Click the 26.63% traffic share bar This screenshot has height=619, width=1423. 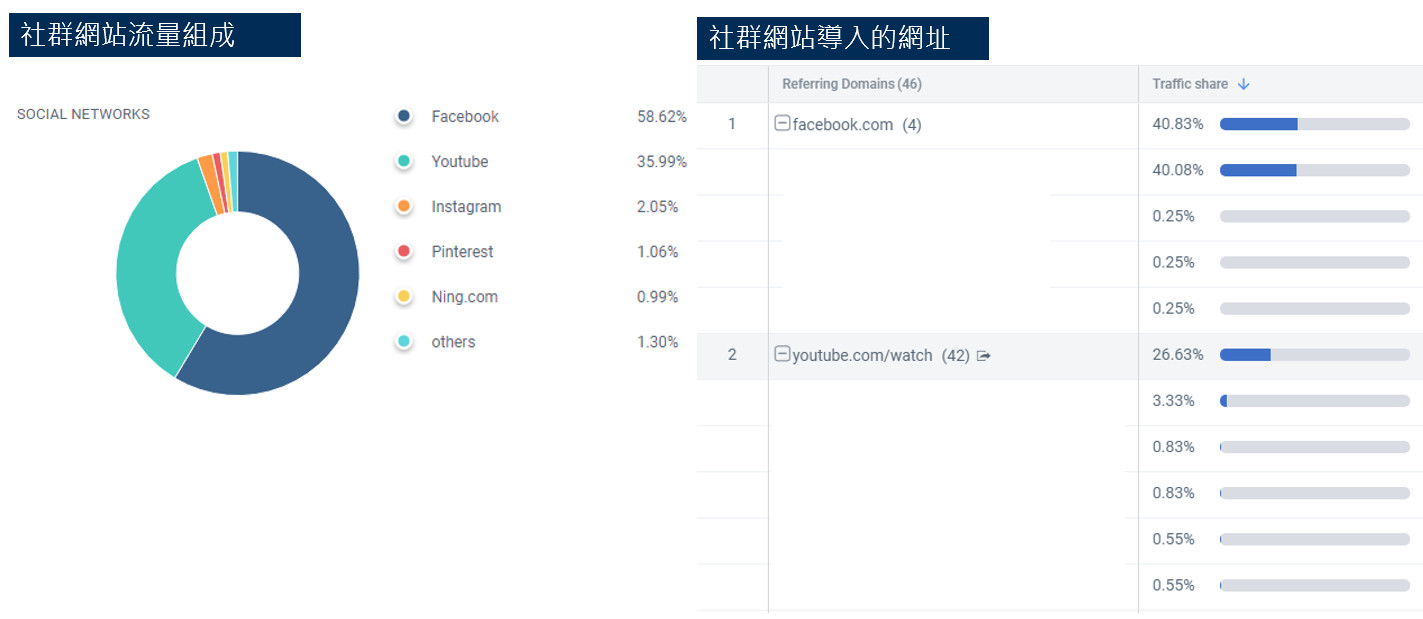[x=1314, y=355]
